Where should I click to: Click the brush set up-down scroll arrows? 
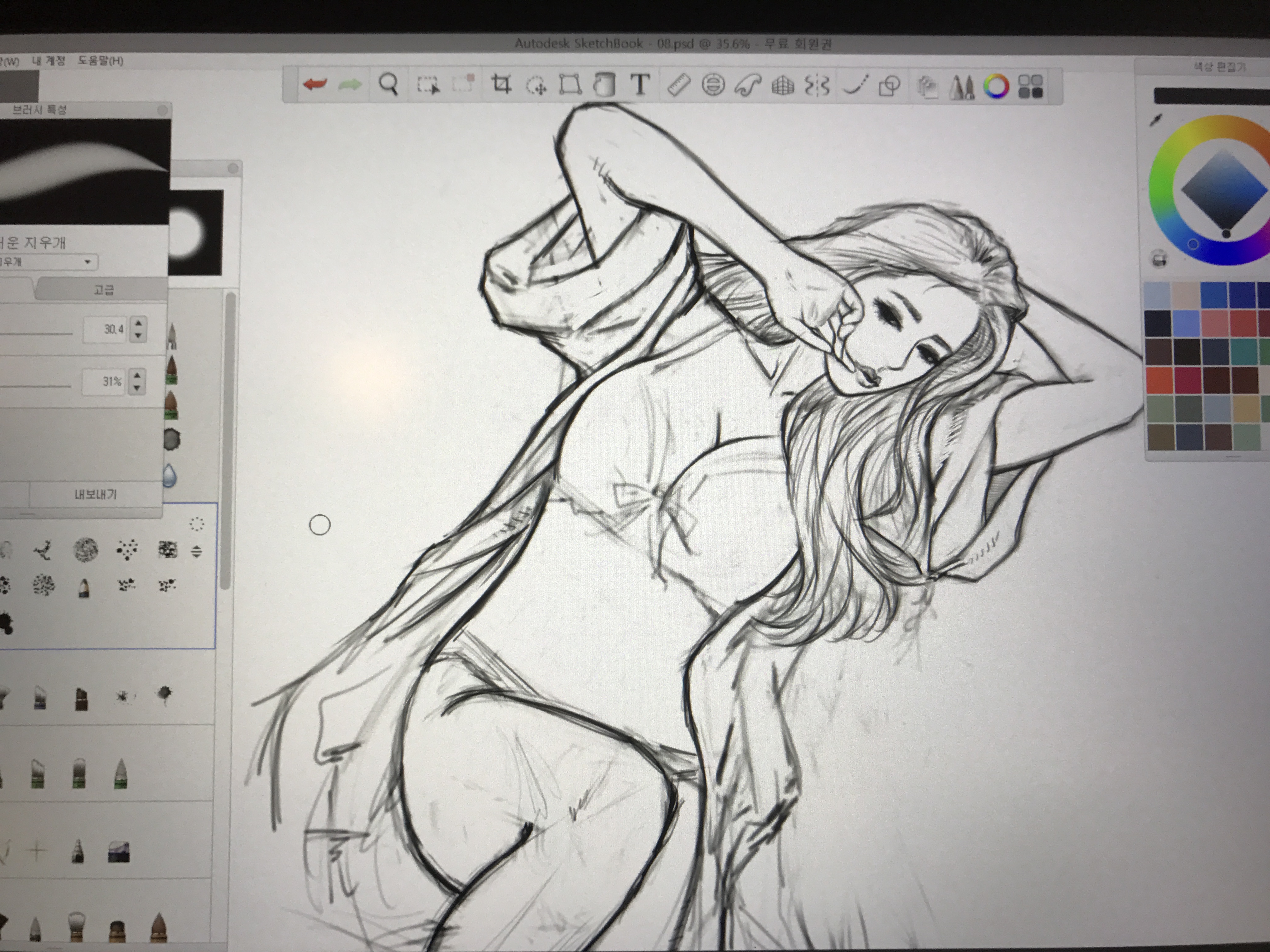click(197, 552)
